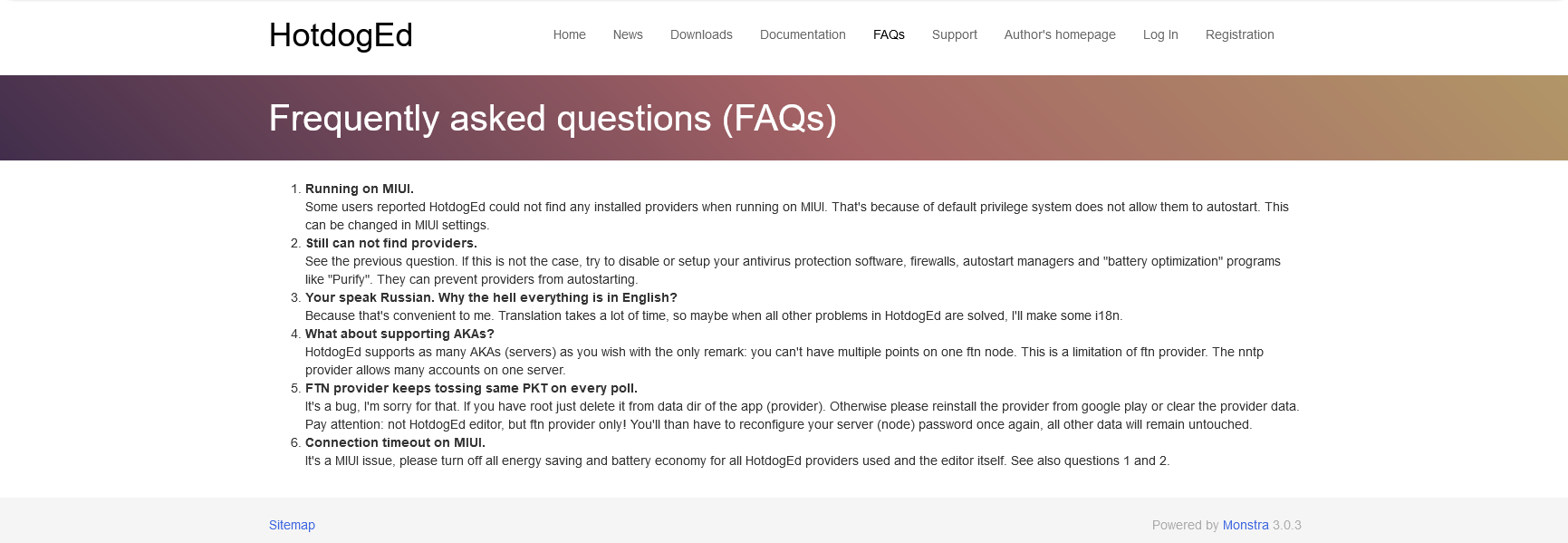Open the Downloads page
The width and height of the screenshot is (1568, 543).
coord(701,34)
